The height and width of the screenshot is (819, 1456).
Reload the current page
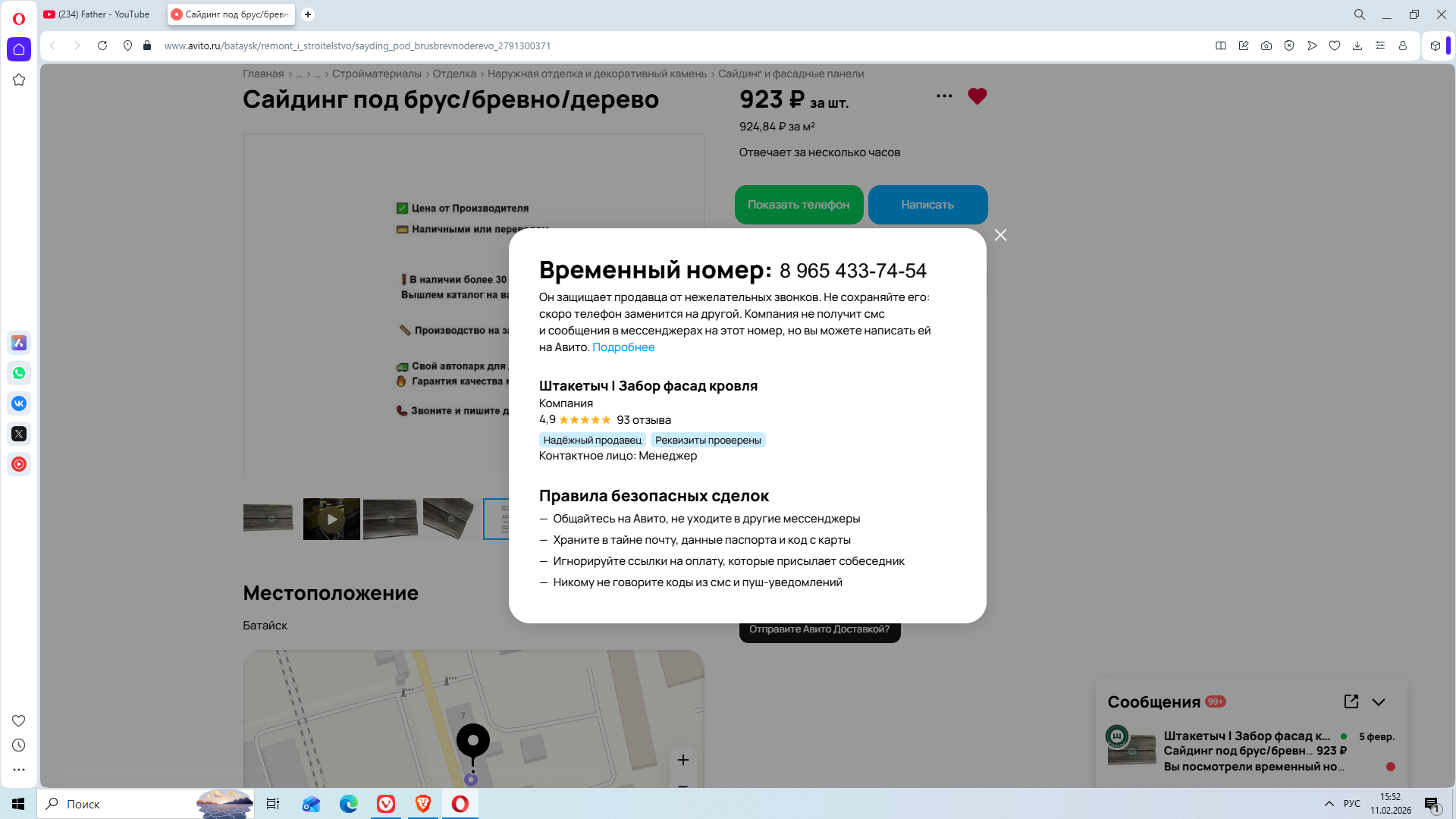pyautogui.click(x=102, y=45)
